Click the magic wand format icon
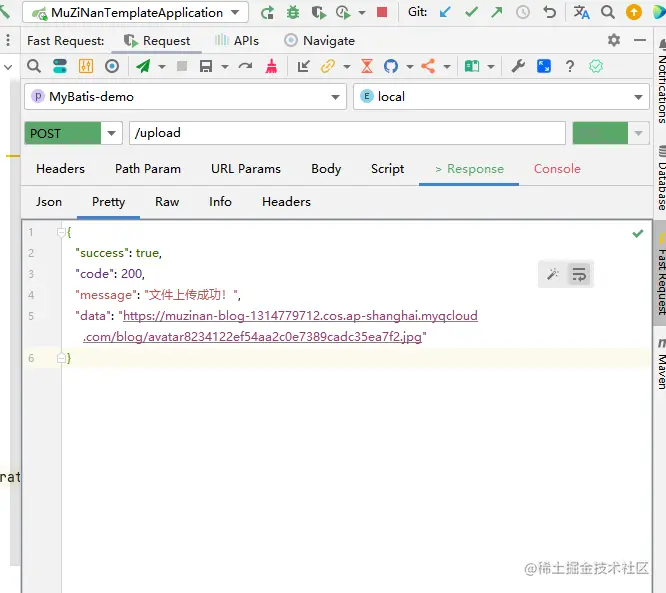The width and height of the screenshot is (666, 593). pyautogui.click(x=553, y=274)
